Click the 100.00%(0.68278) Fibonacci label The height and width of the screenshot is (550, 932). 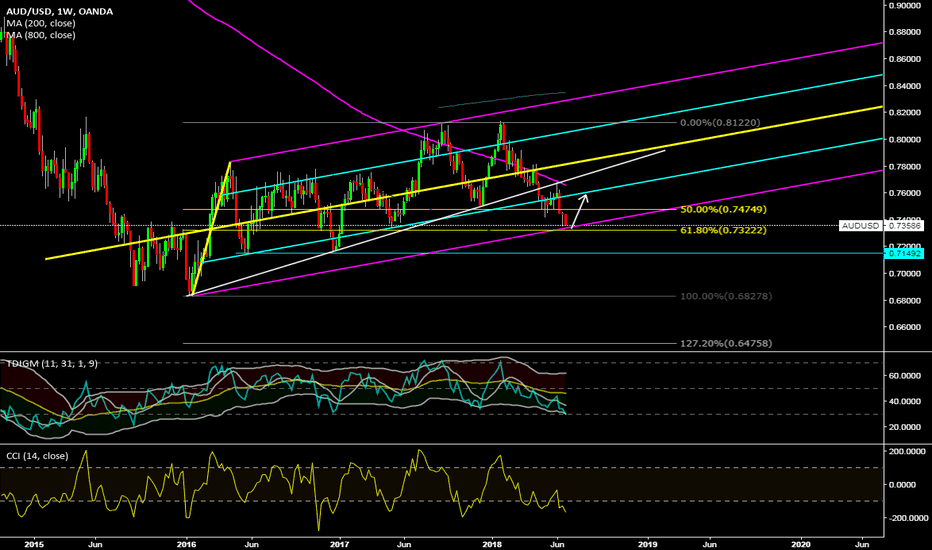tap(726, 296)
